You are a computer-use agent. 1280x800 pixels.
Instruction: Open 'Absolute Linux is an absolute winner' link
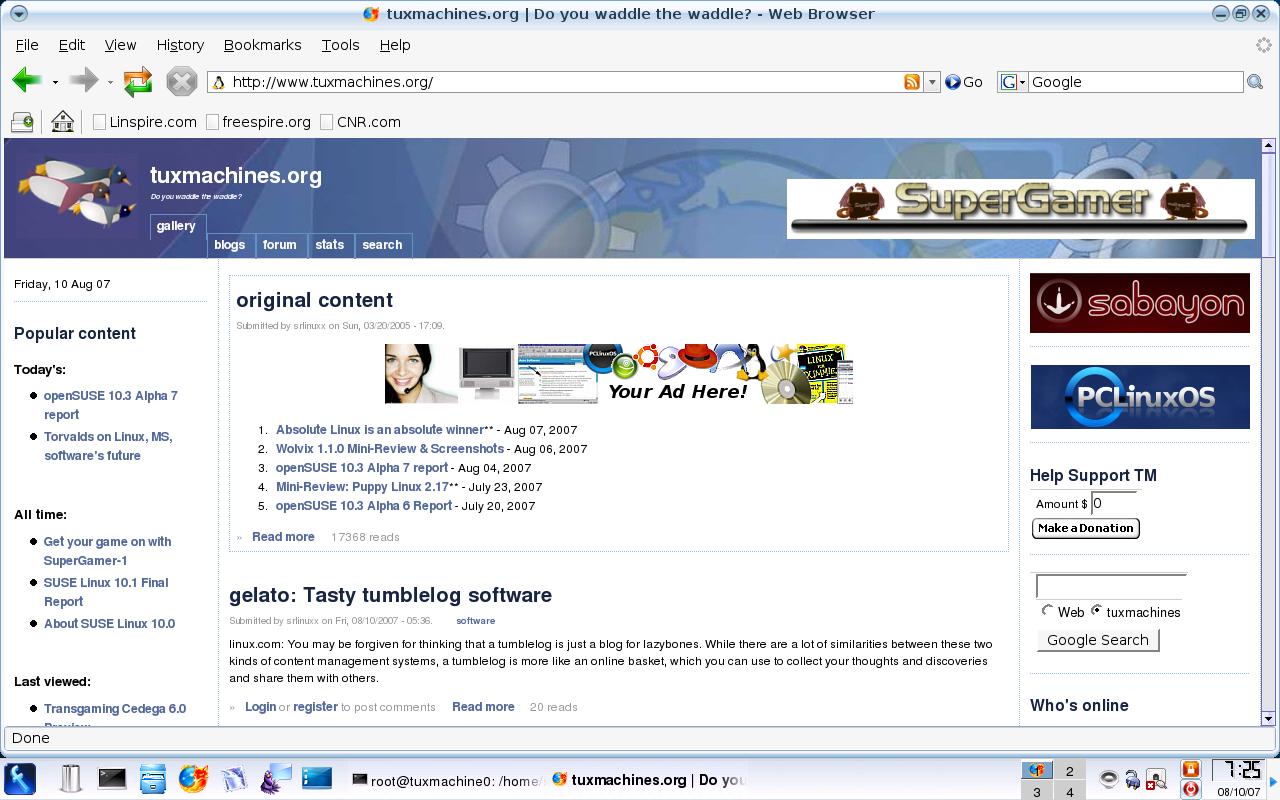click(380, 430)
